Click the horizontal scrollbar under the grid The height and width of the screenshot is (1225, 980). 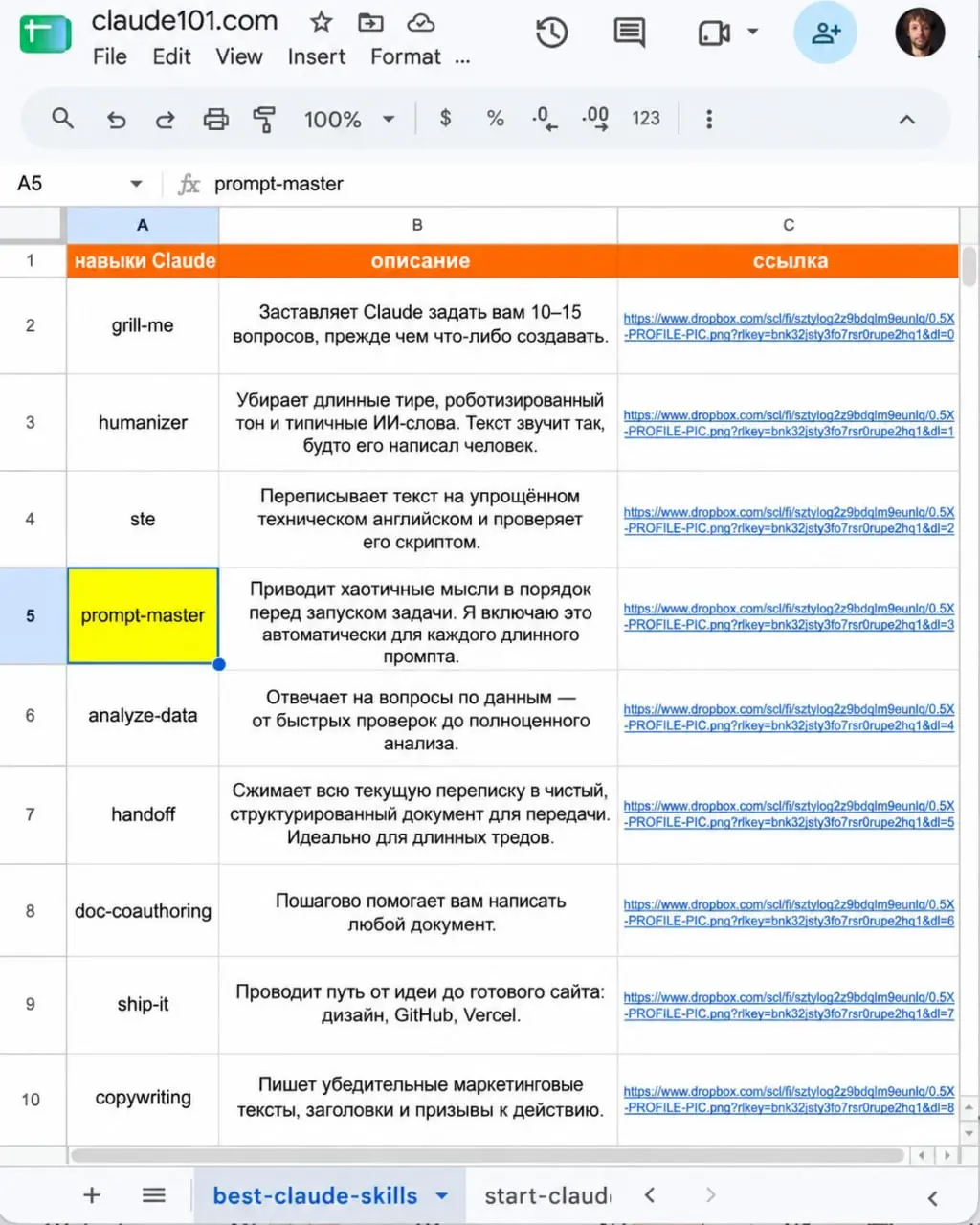coord(488,1155)
